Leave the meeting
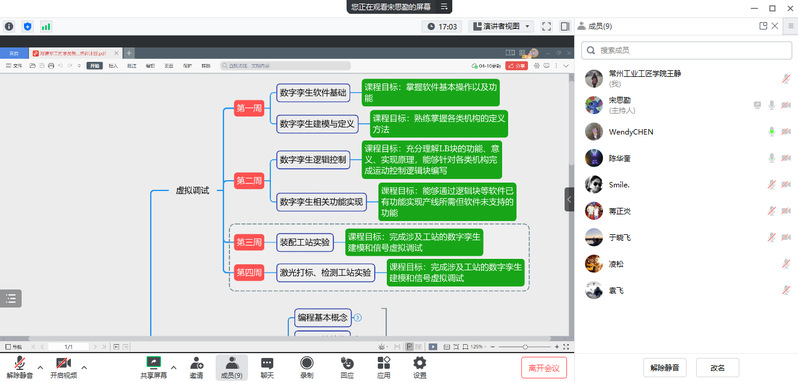 (x=544, y=368)
